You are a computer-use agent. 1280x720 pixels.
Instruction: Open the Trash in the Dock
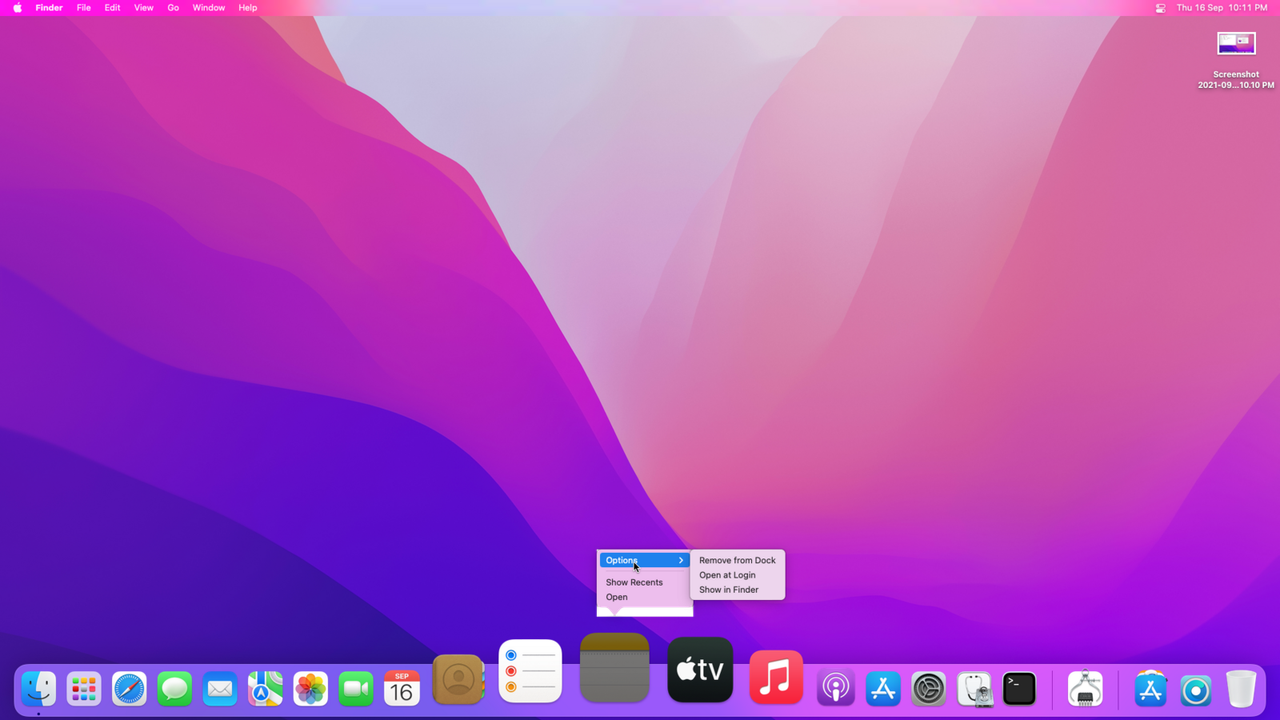click(1241, 688)
